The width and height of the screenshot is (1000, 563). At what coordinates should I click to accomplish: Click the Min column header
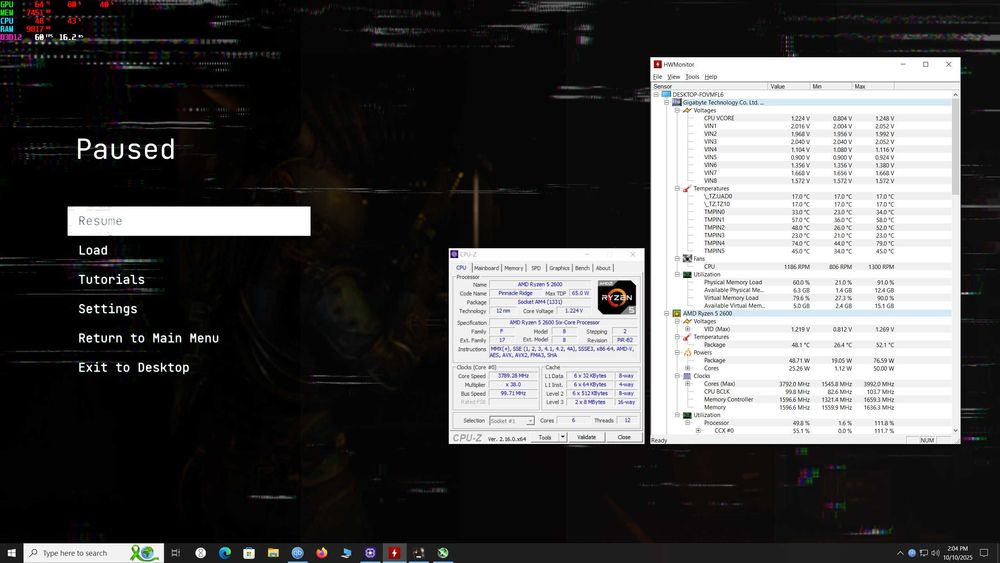coord(831,86)
